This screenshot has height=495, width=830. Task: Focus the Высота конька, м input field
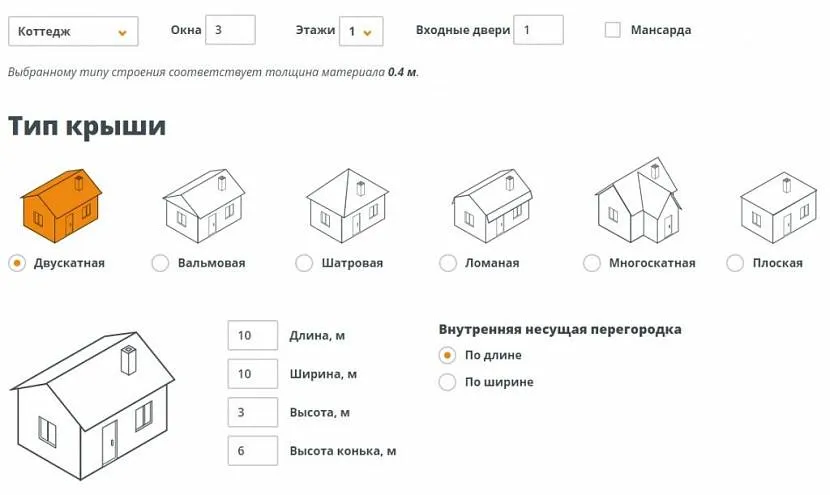pos(252,451)
